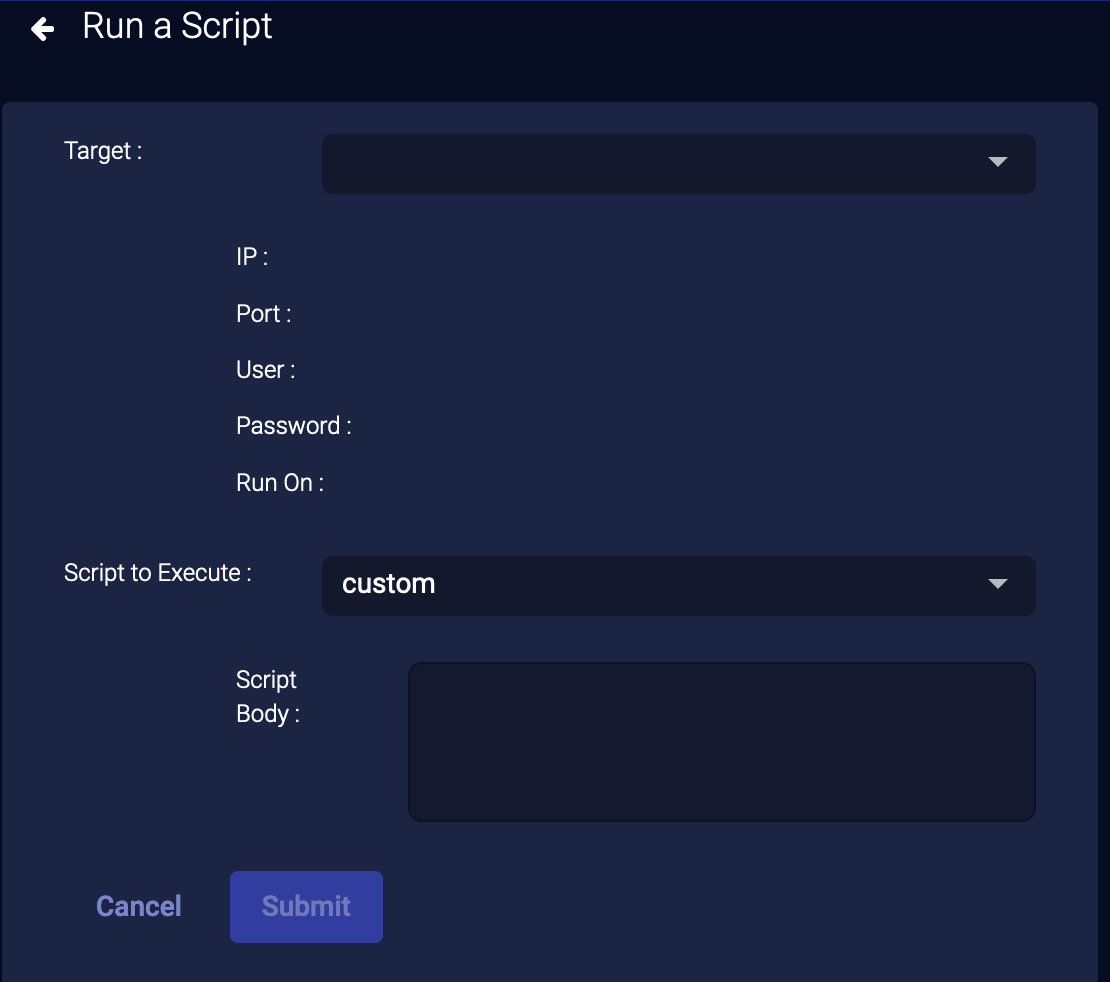Click the 'Target :' field label
This screenshot has height=982, width=1110.
[103, 151]
